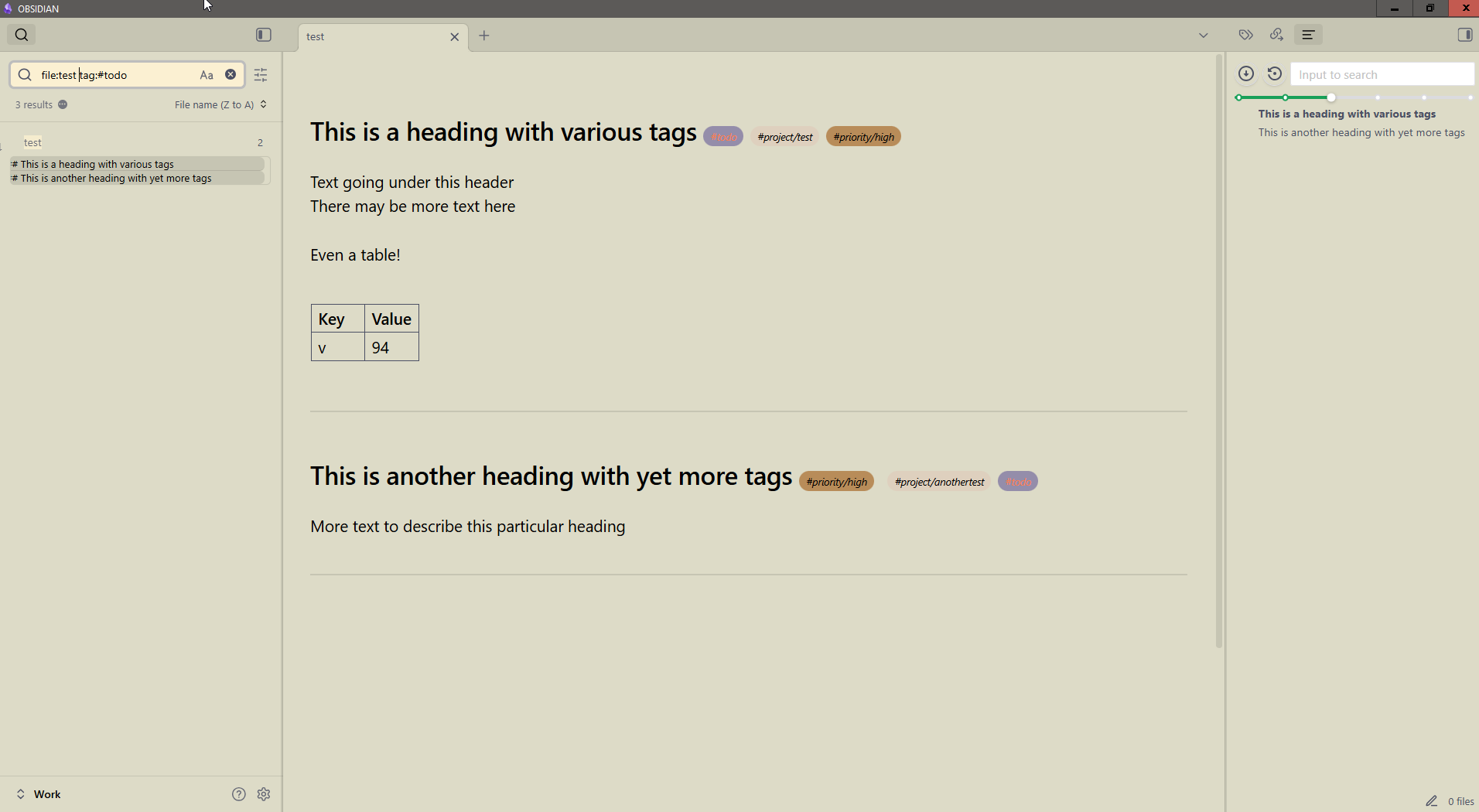Toggle the right sidebar panel icon
This screenshot has width=1479, height=812.
pos(1464,35)
